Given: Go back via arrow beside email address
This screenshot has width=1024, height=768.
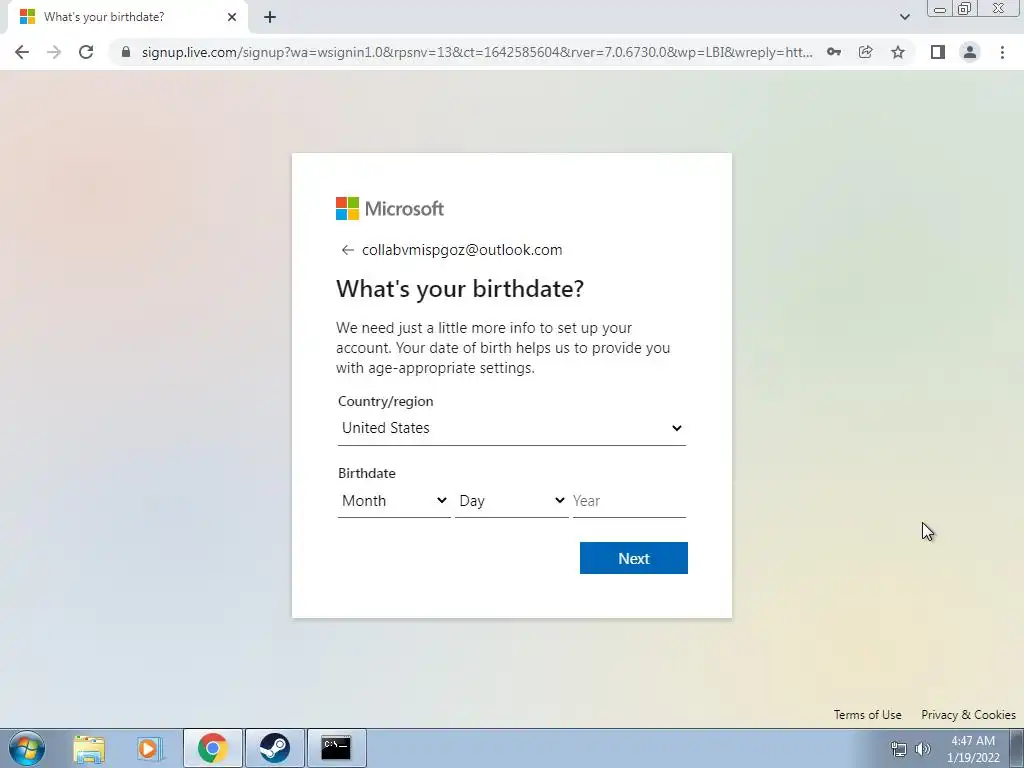Looking at the screenshot, I should 347,250.
